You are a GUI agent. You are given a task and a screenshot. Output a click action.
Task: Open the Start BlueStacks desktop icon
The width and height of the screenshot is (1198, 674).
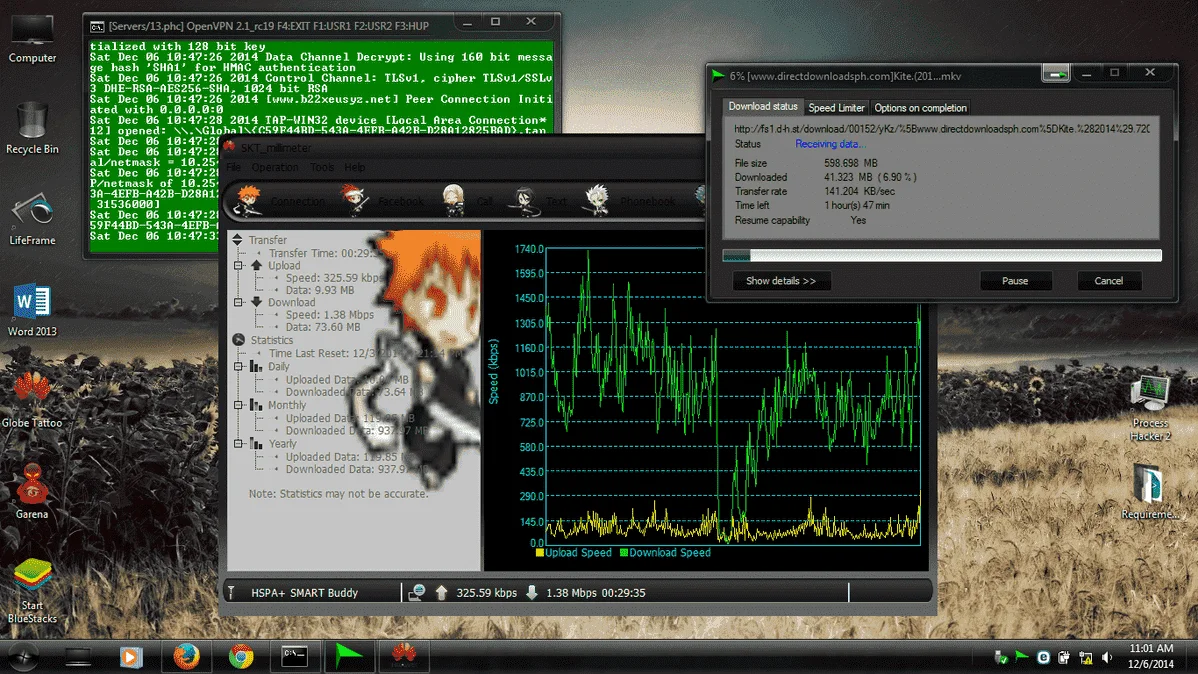[x=32, y=590]
